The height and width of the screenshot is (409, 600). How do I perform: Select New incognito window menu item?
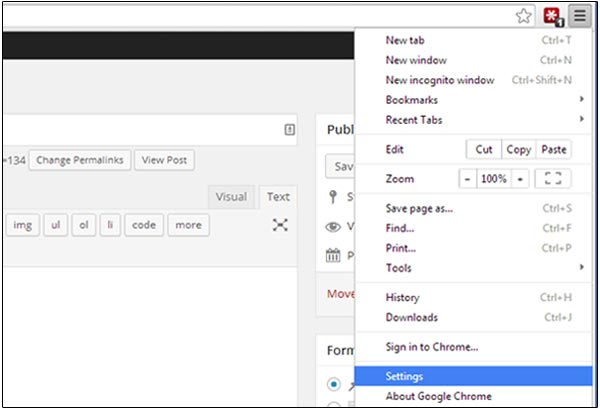pyautogui.click(x=439, y=80)
